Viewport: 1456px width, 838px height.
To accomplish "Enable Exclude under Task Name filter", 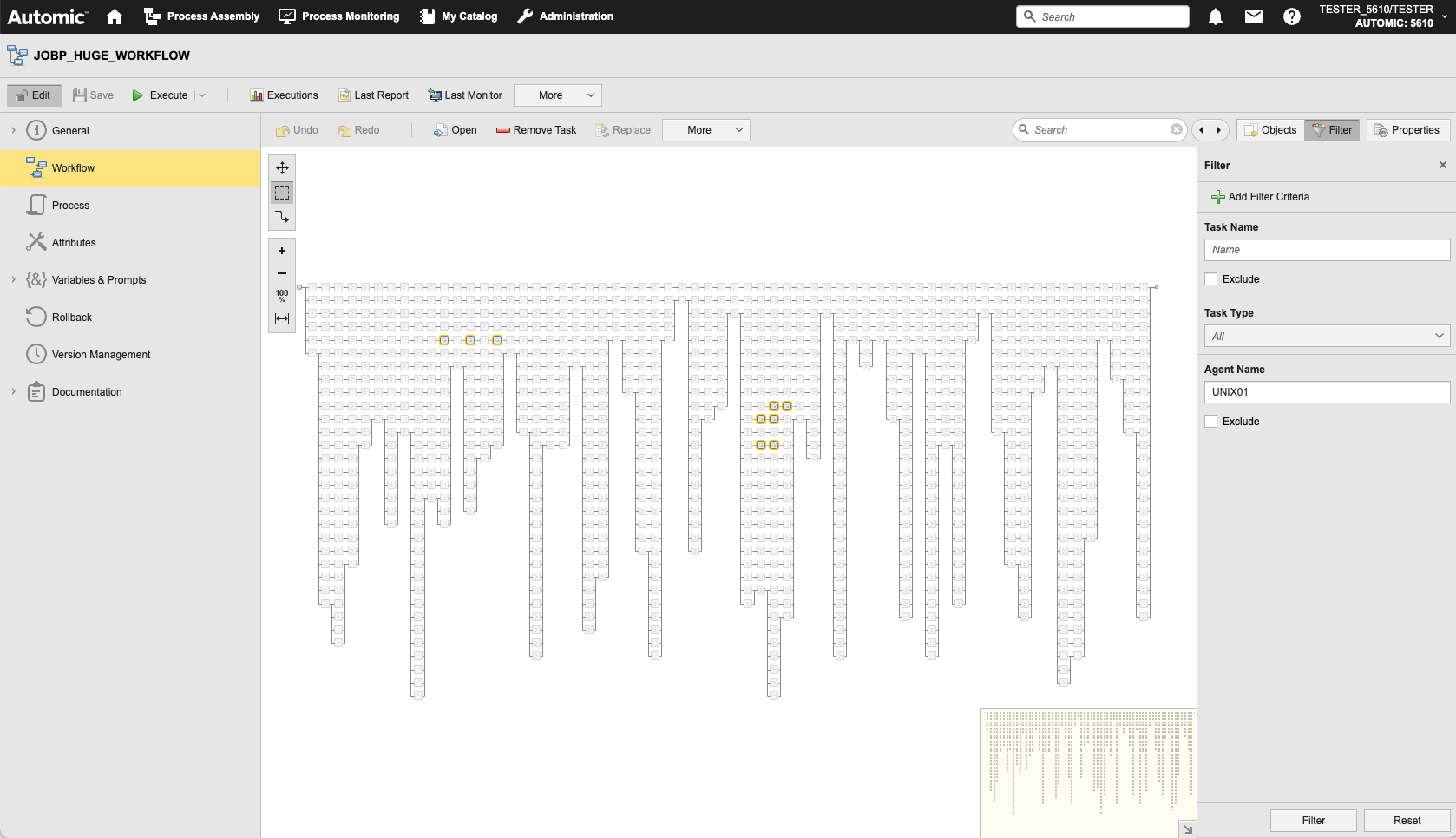I will click(x=1211, y=278).
